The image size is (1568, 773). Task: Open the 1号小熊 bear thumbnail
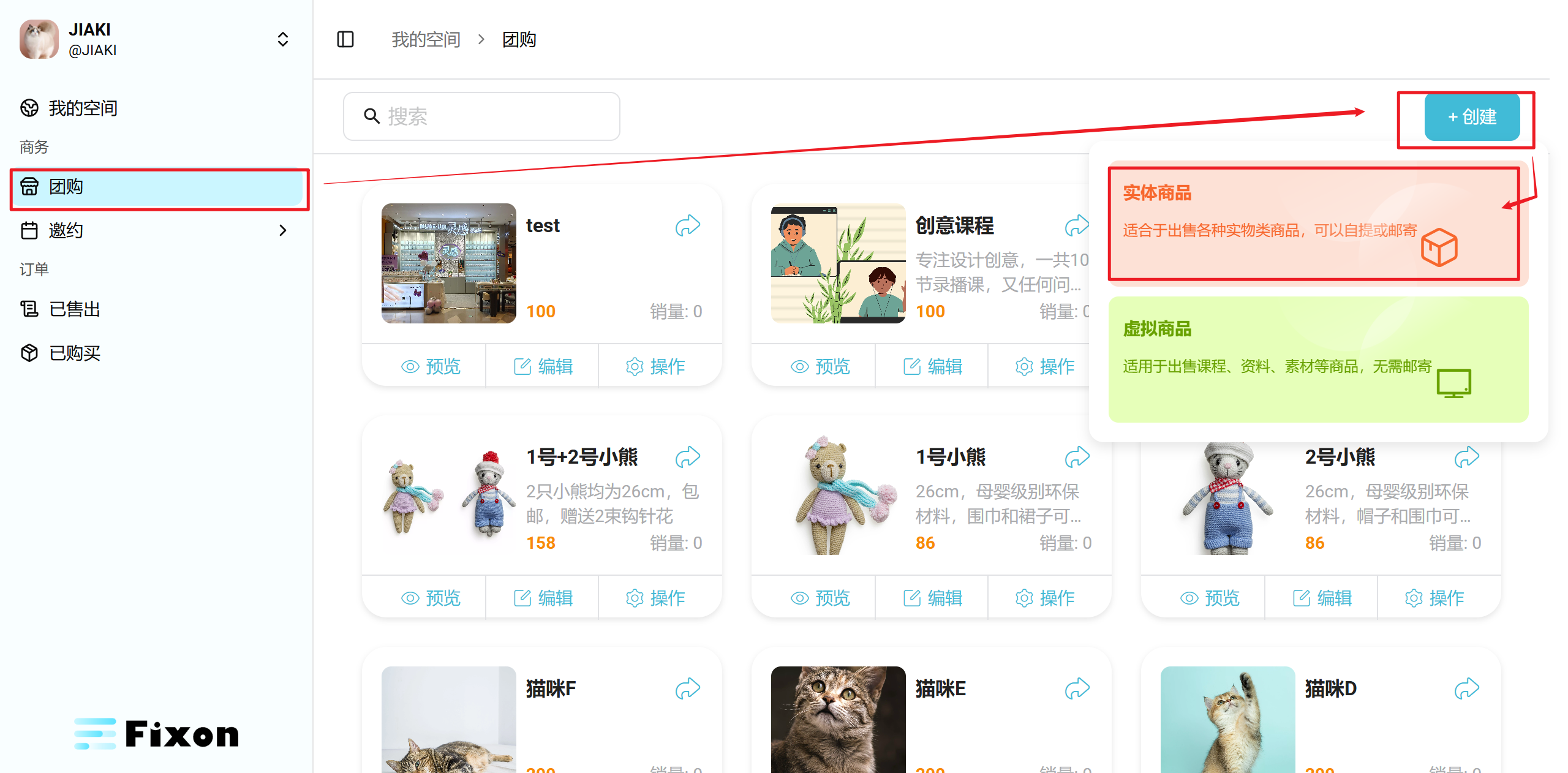coord(838,495)
